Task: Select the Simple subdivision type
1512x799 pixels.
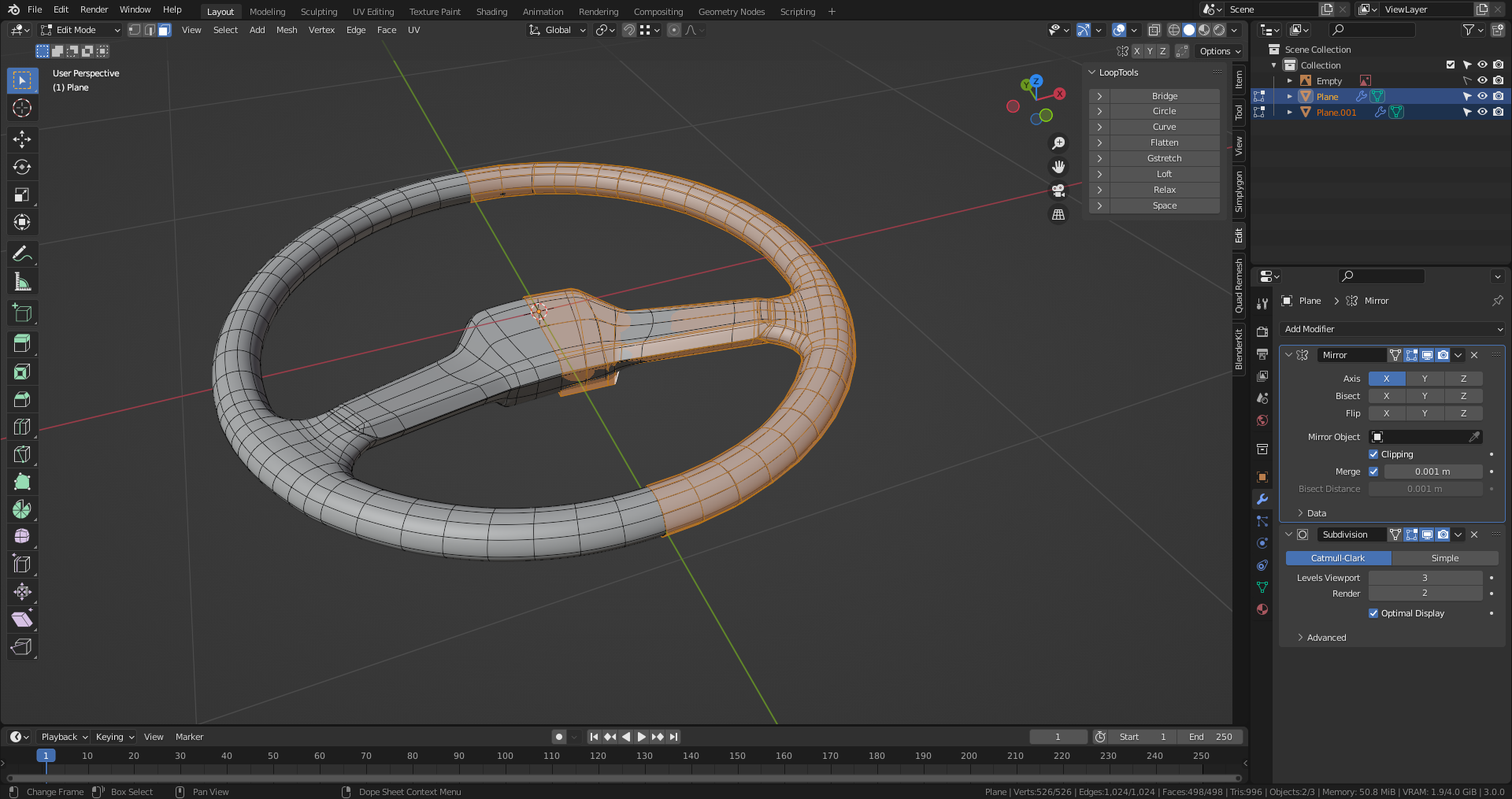Action: pos(1444,558)
